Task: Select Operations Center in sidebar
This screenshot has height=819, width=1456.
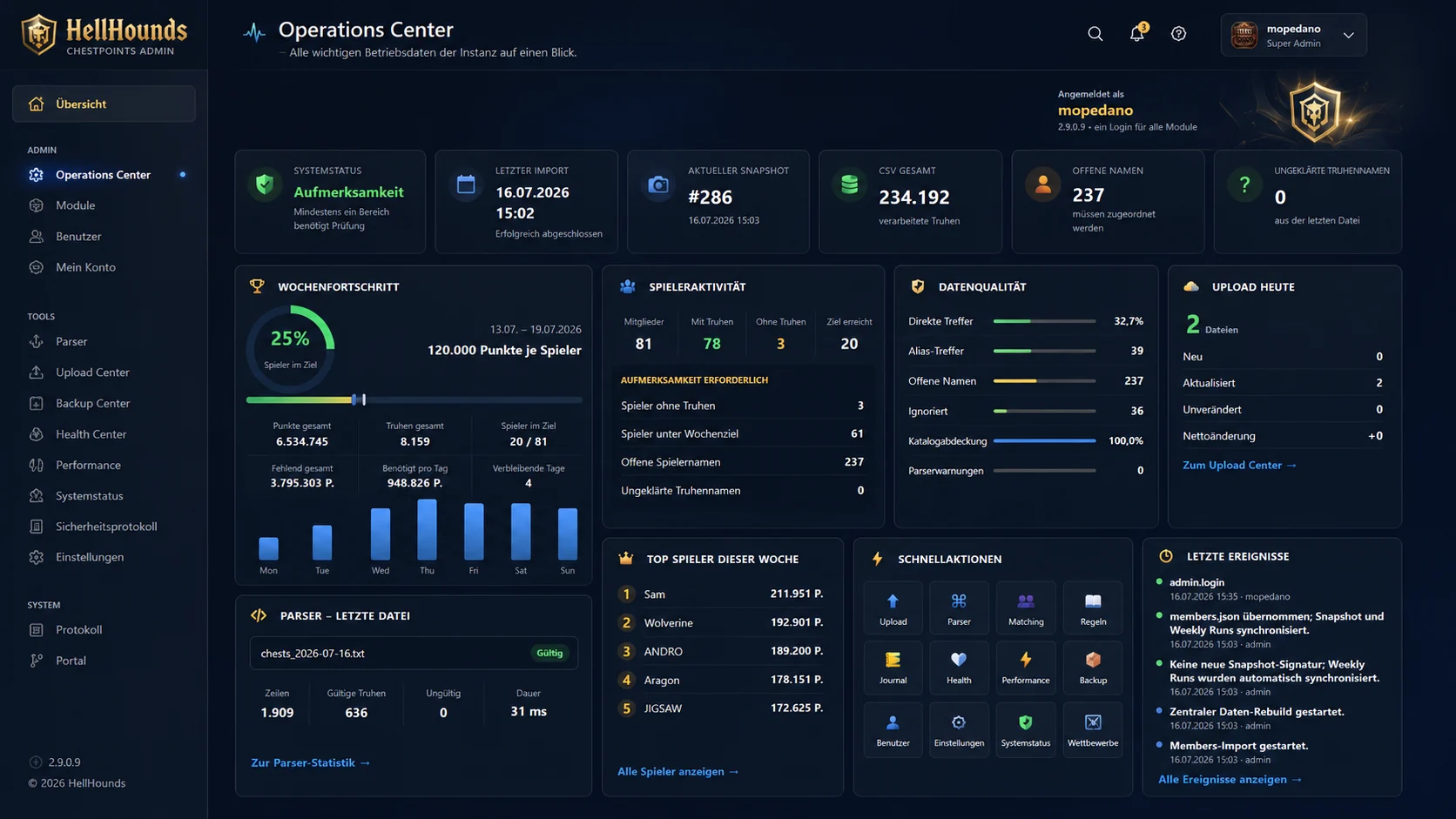Action: point(104,175)
